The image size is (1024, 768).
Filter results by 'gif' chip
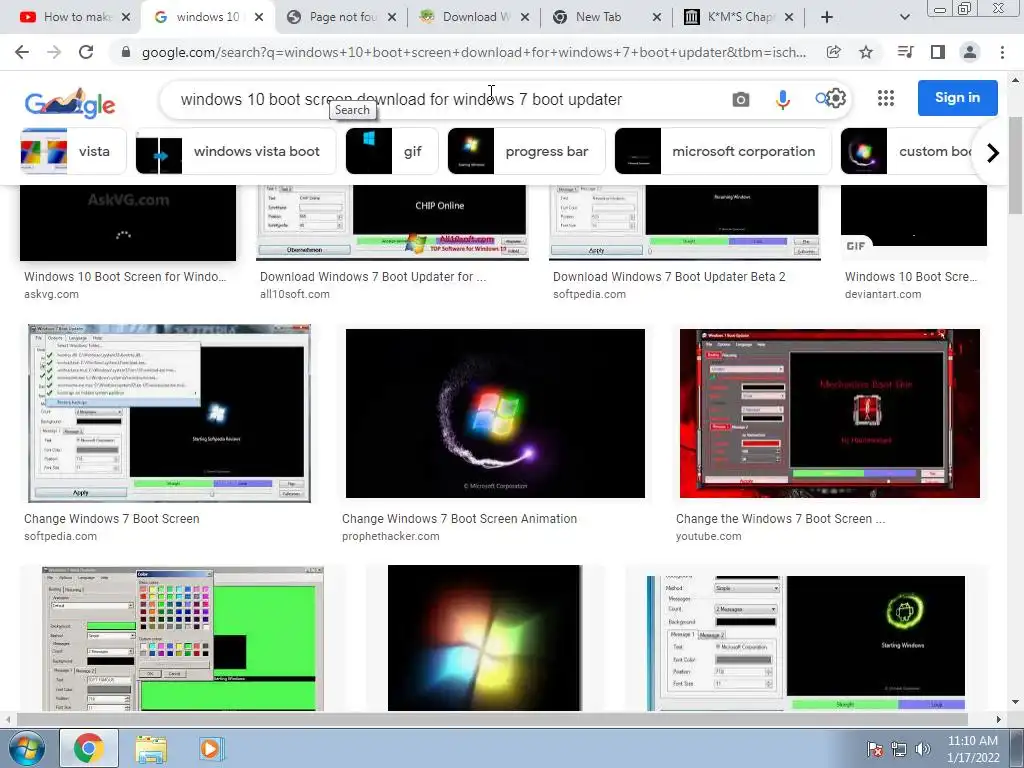391,152
